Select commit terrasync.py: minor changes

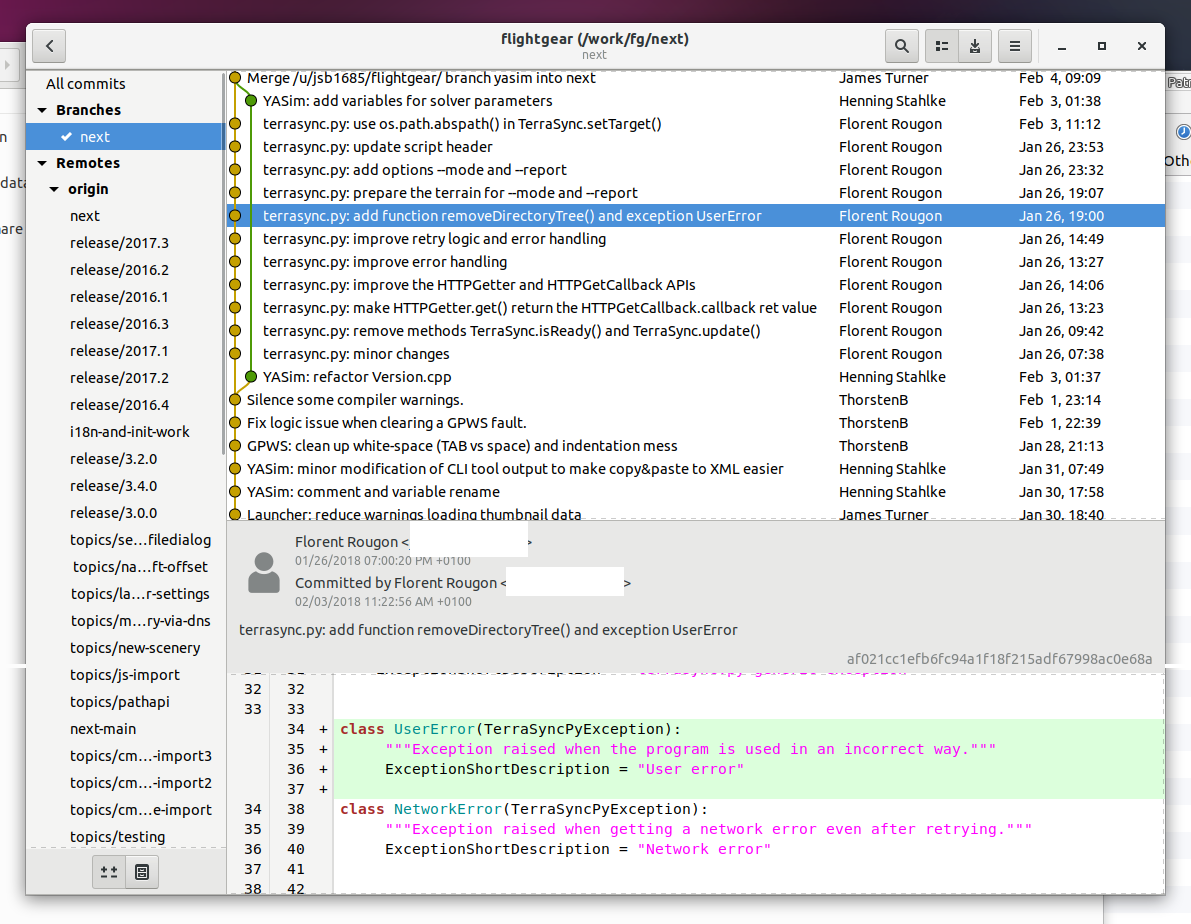click(x=696, y=354)
